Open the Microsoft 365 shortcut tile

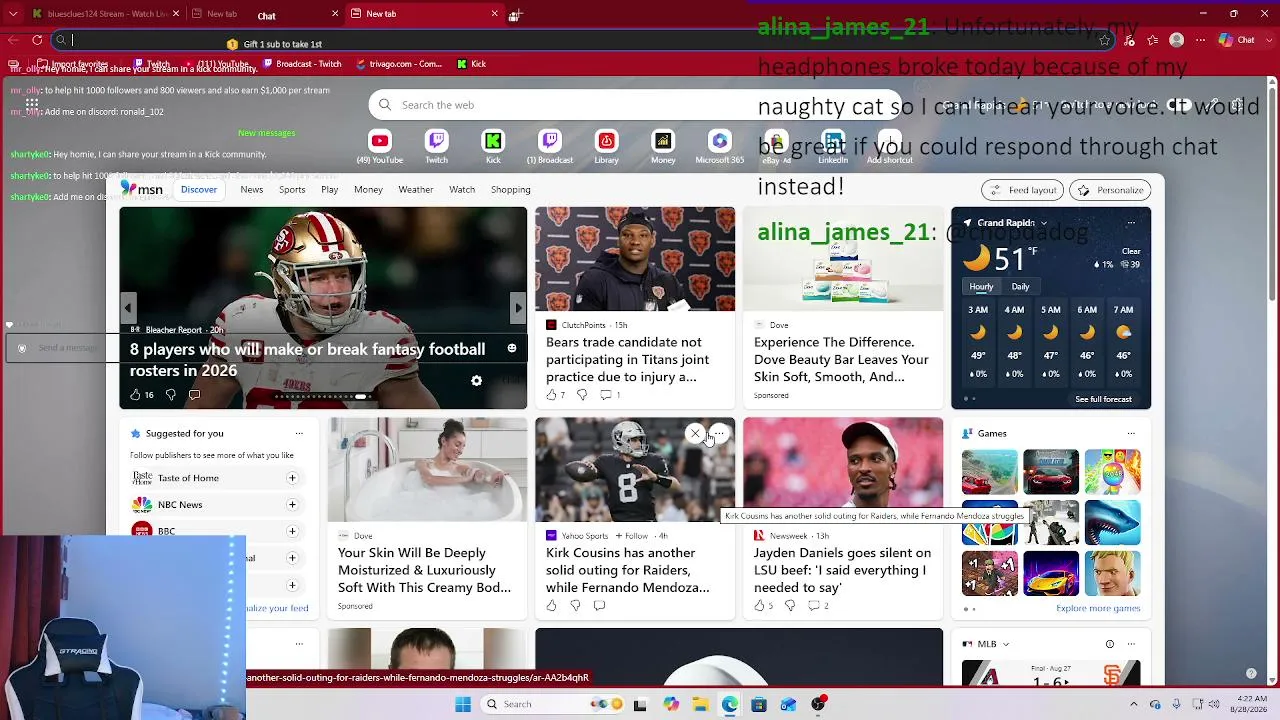click(720, 146)
